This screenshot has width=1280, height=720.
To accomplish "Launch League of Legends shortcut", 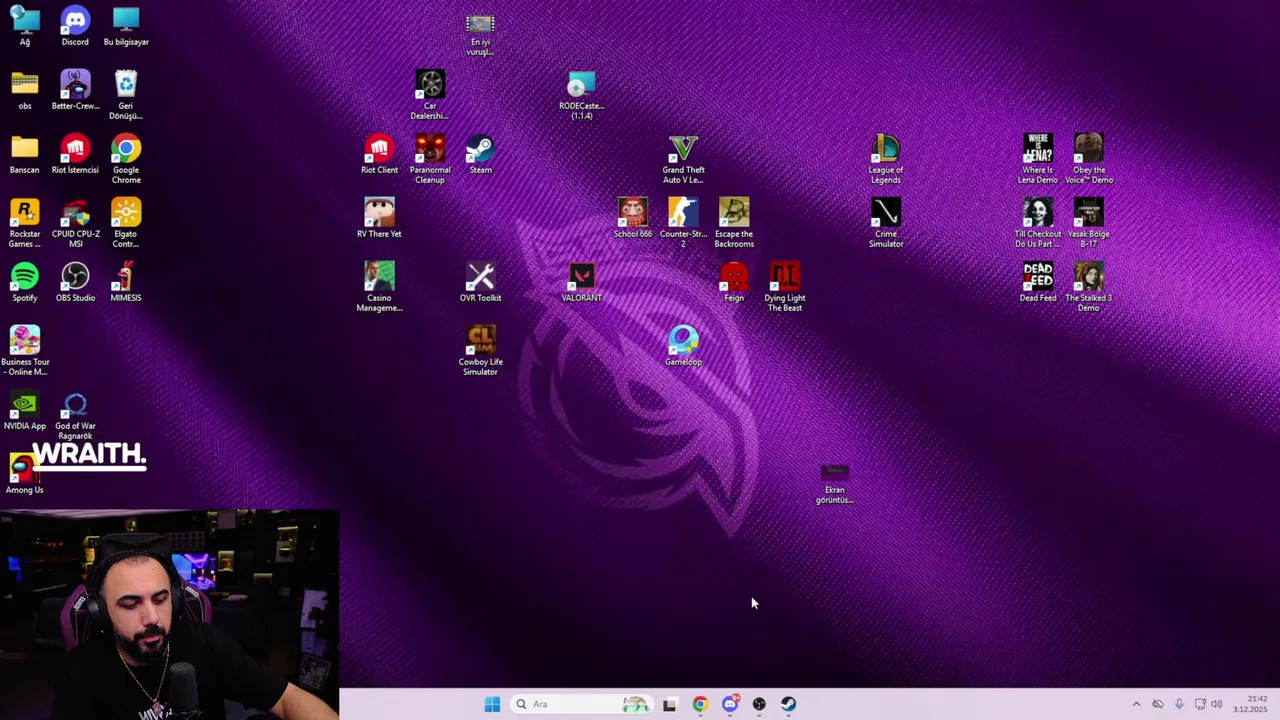I will pos(886,159).
